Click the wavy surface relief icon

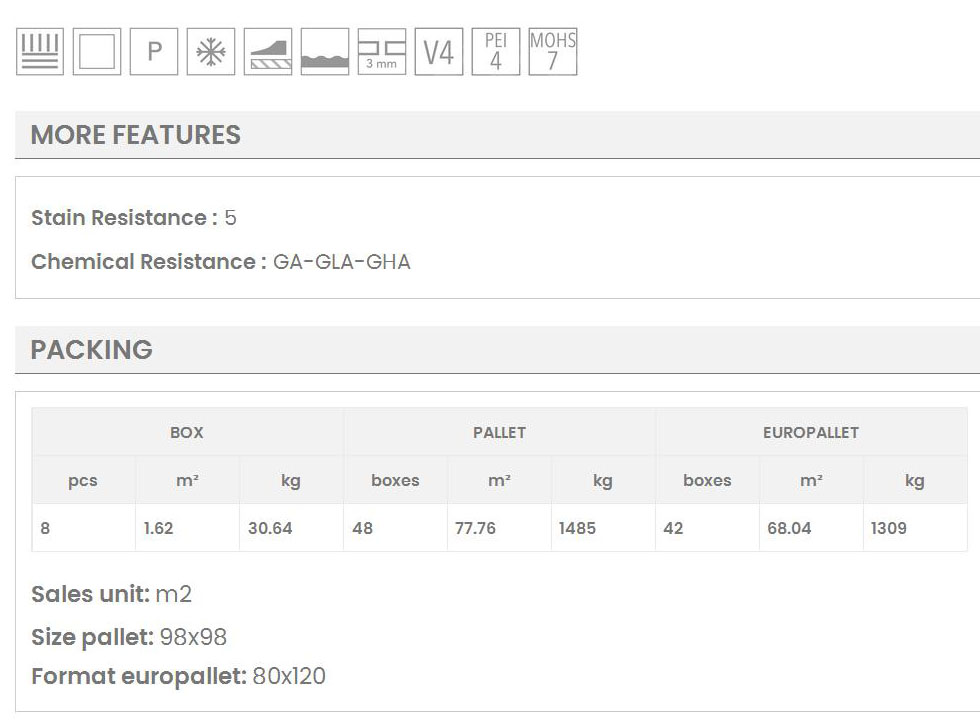click(x=325, y=52)
